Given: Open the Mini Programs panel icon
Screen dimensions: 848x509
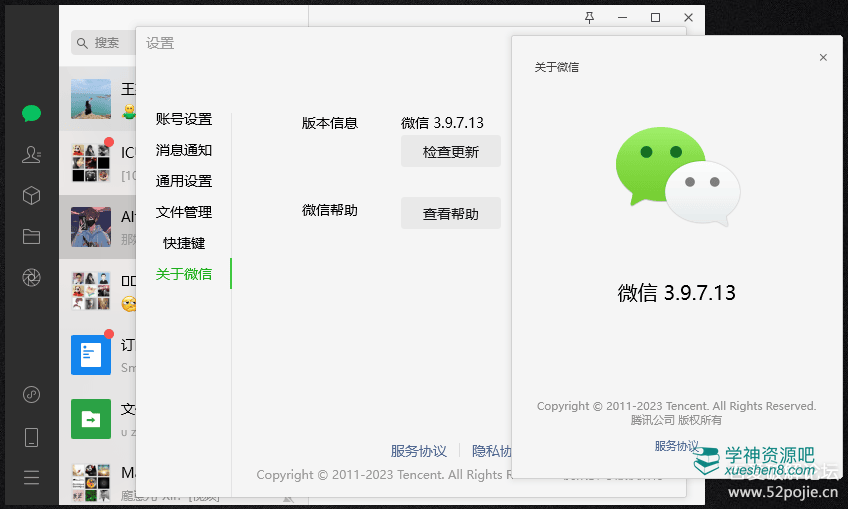Looking at the screenshot, I should (31, 394).
